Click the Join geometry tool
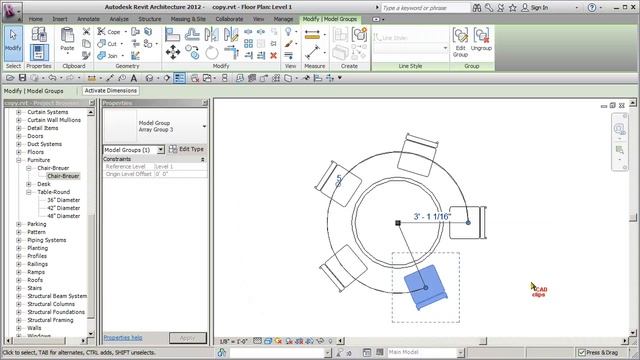 [x=108, y=56]
